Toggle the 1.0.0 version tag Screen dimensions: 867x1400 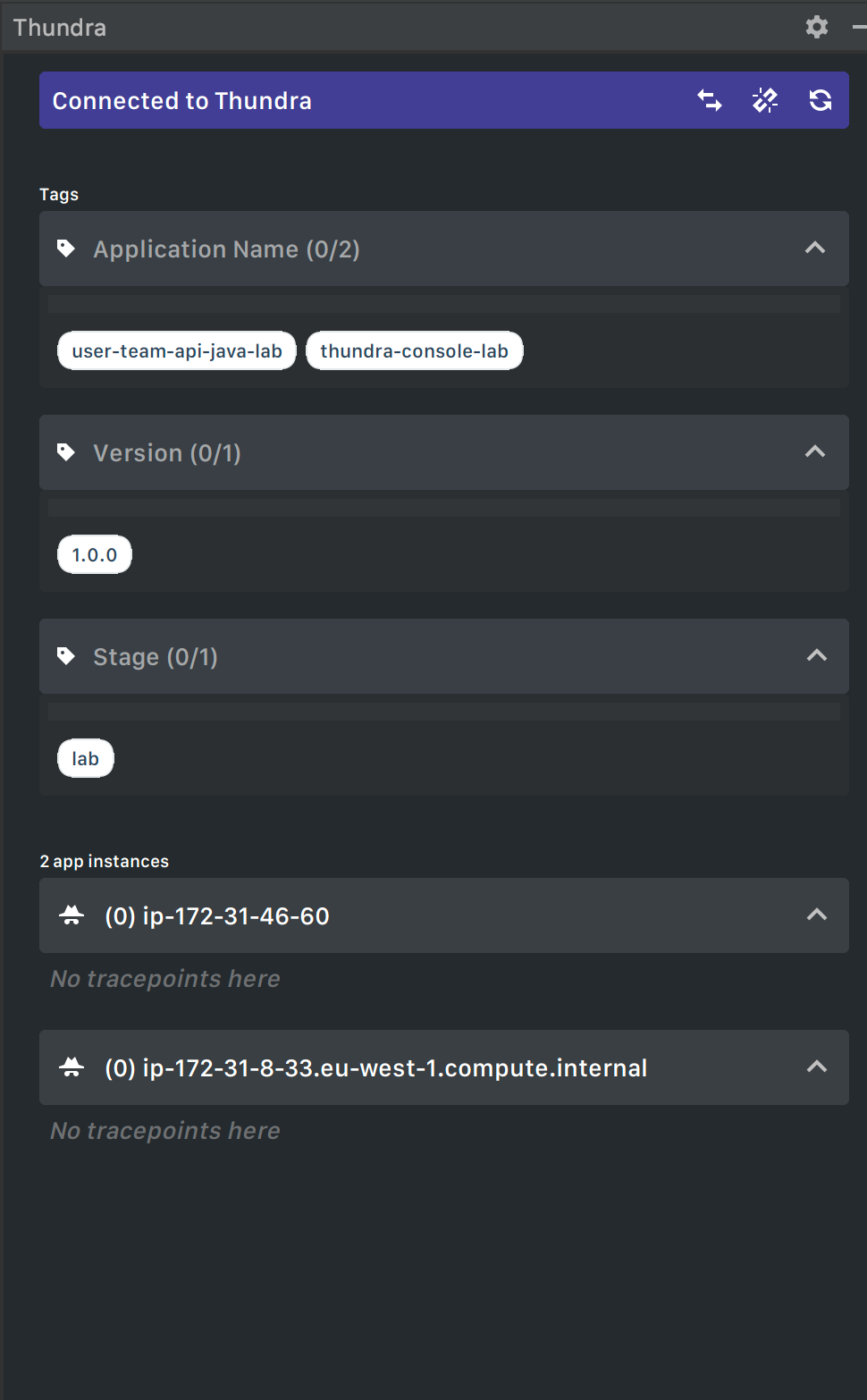[x=95, y=554]
